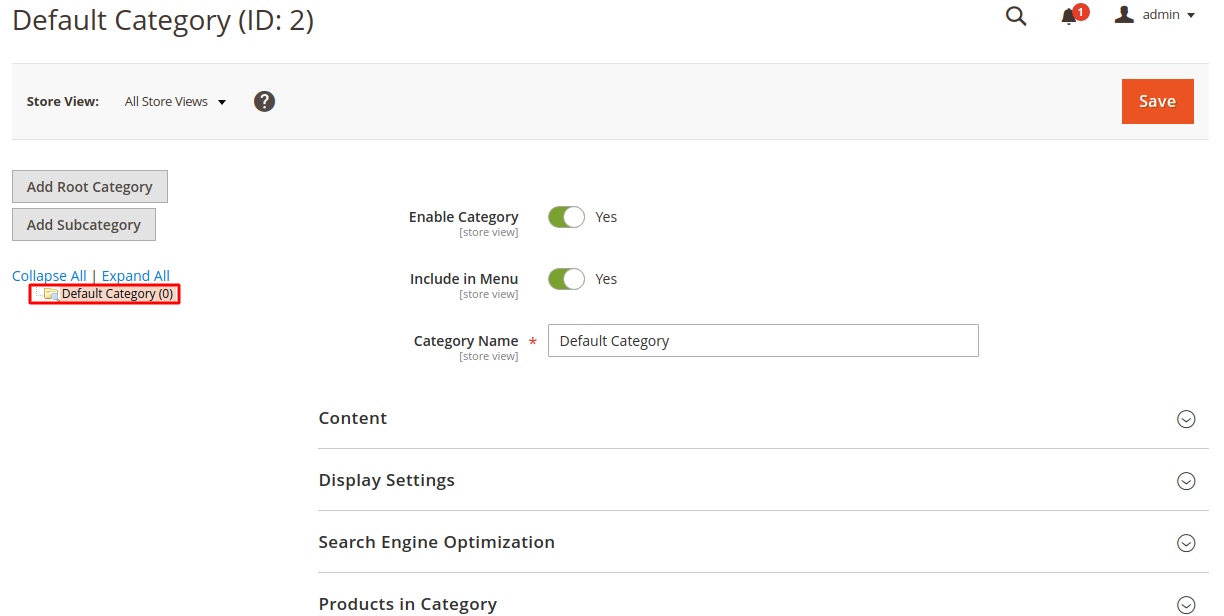The image size is (1224, 616).
Task: Open the admin account dropdown
Action: coord(1155,15)
